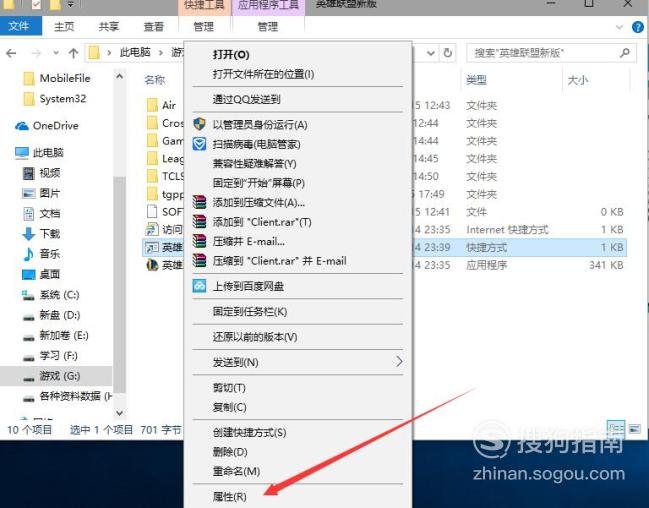Viewport: 649px width, 508px height.
Task: Sort by 类型 column header
Action: pyautogui.click(x=476, y=80)
